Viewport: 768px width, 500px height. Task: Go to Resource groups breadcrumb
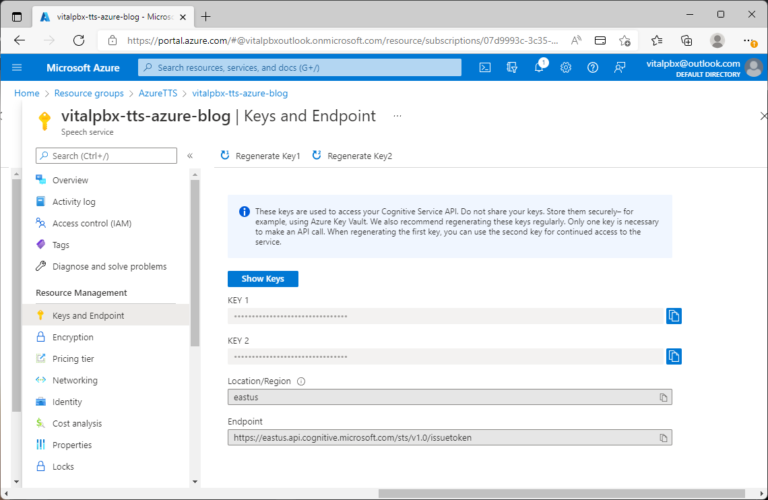[89, 93]
